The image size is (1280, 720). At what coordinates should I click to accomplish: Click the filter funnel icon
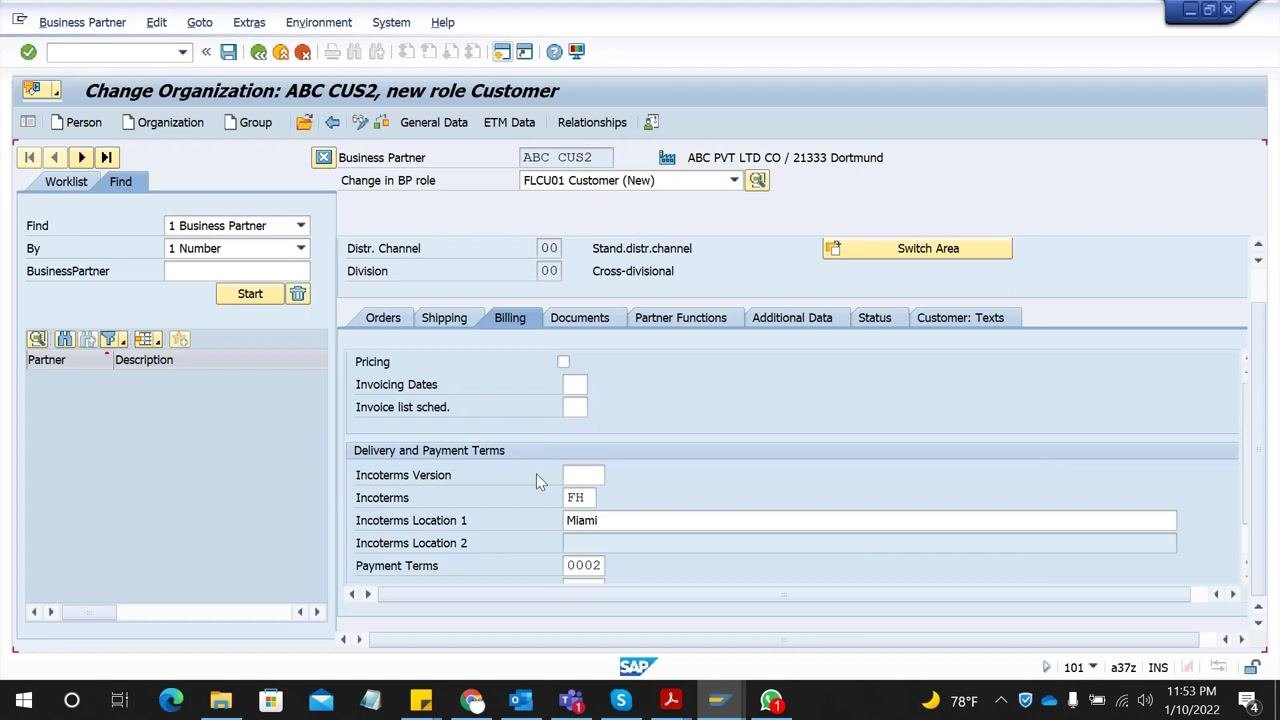pos(109,339)
